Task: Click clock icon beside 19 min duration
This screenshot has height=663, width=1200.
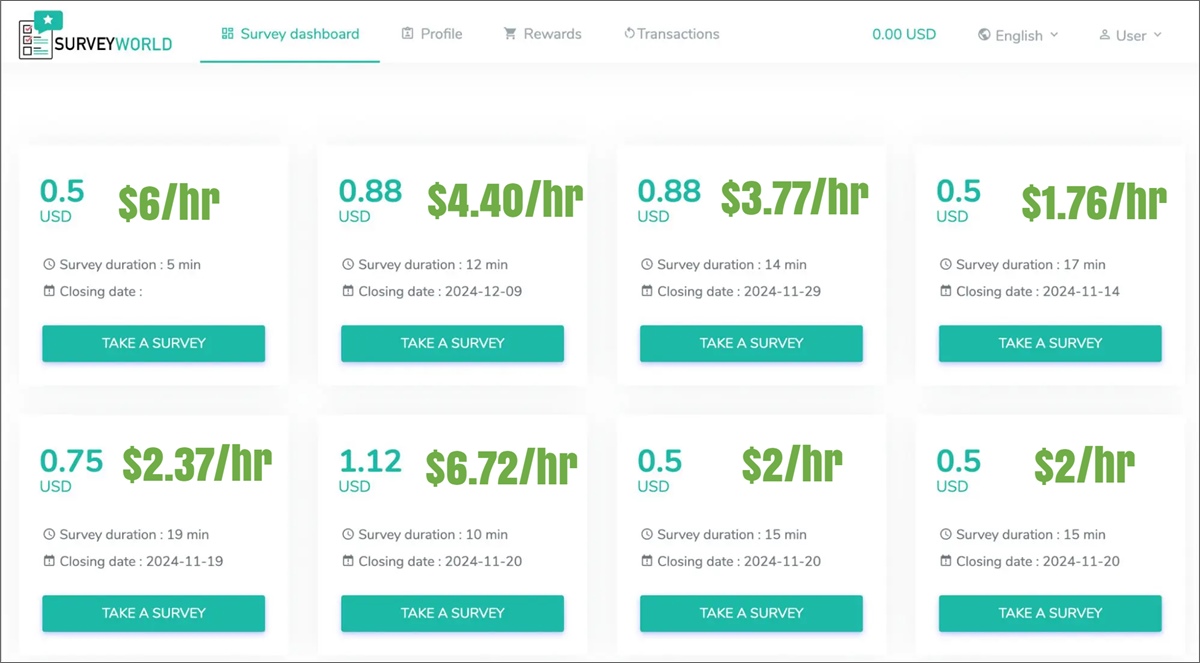Action: pos(49,535)
